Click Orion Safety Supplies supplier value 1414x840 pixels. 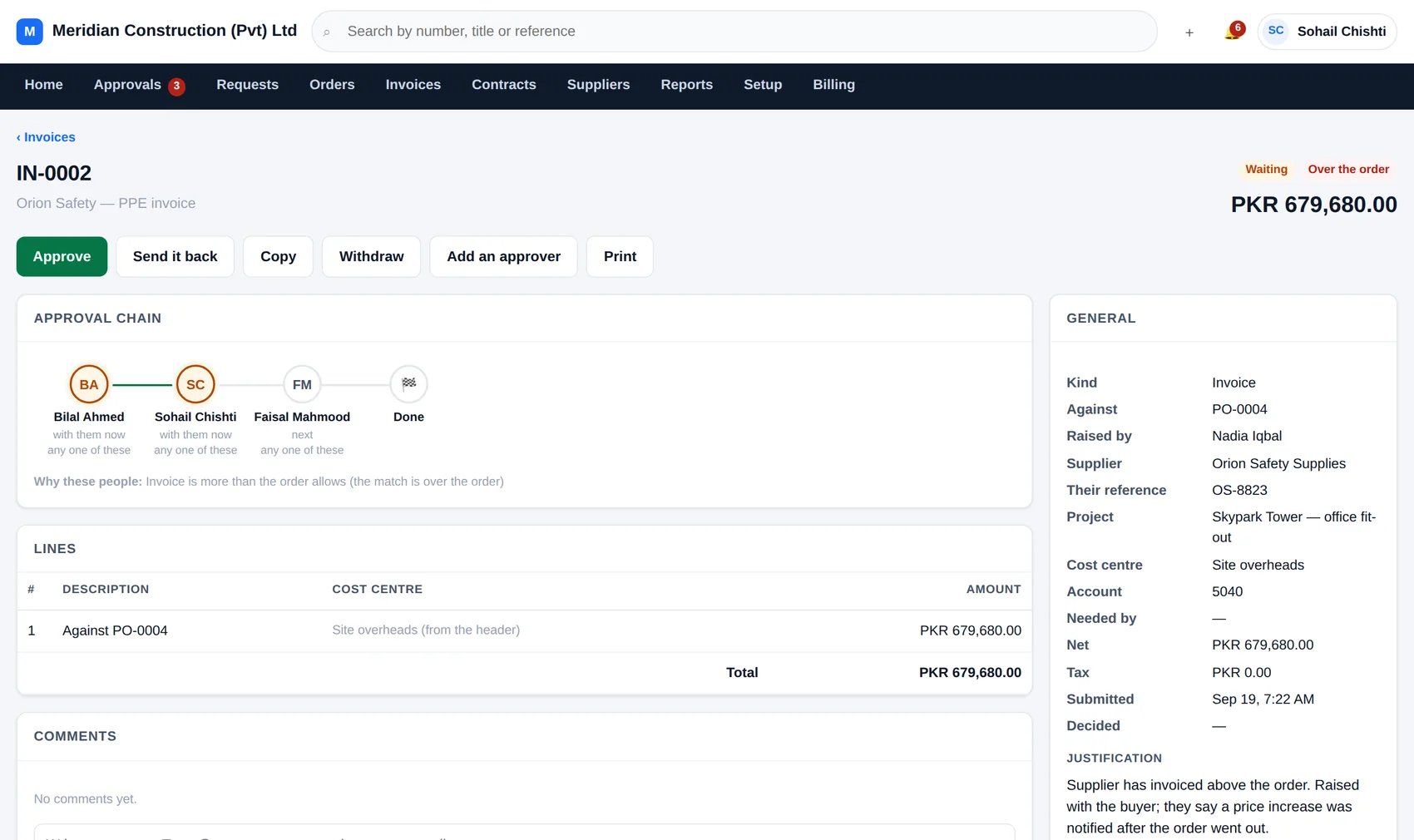[x=1278, y=463]
